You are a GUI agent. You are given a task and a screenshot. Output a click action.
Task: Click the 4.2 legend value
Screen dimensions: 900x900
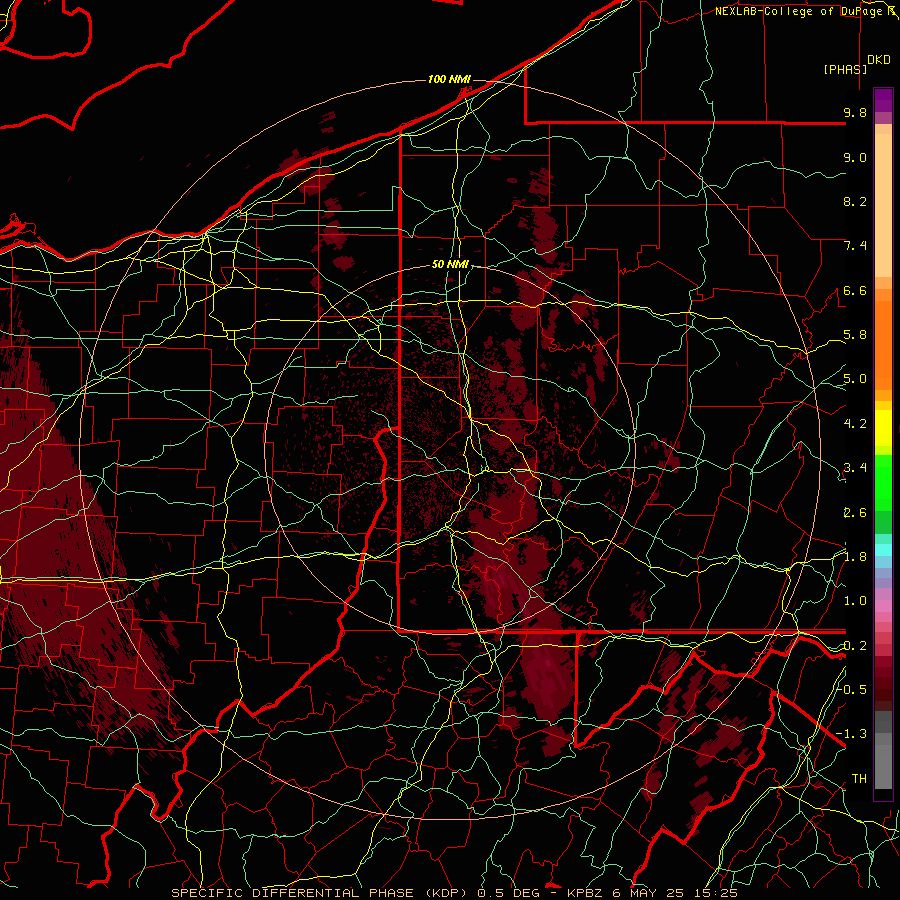(855, 424)
